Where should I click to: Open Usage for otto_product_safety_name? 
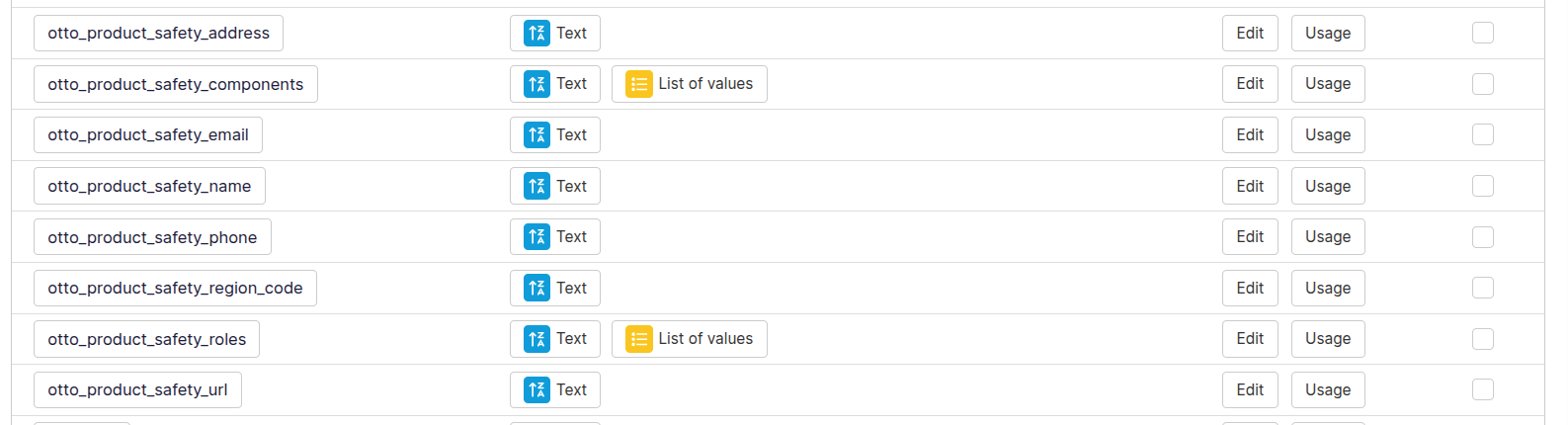coord(1327,186)
